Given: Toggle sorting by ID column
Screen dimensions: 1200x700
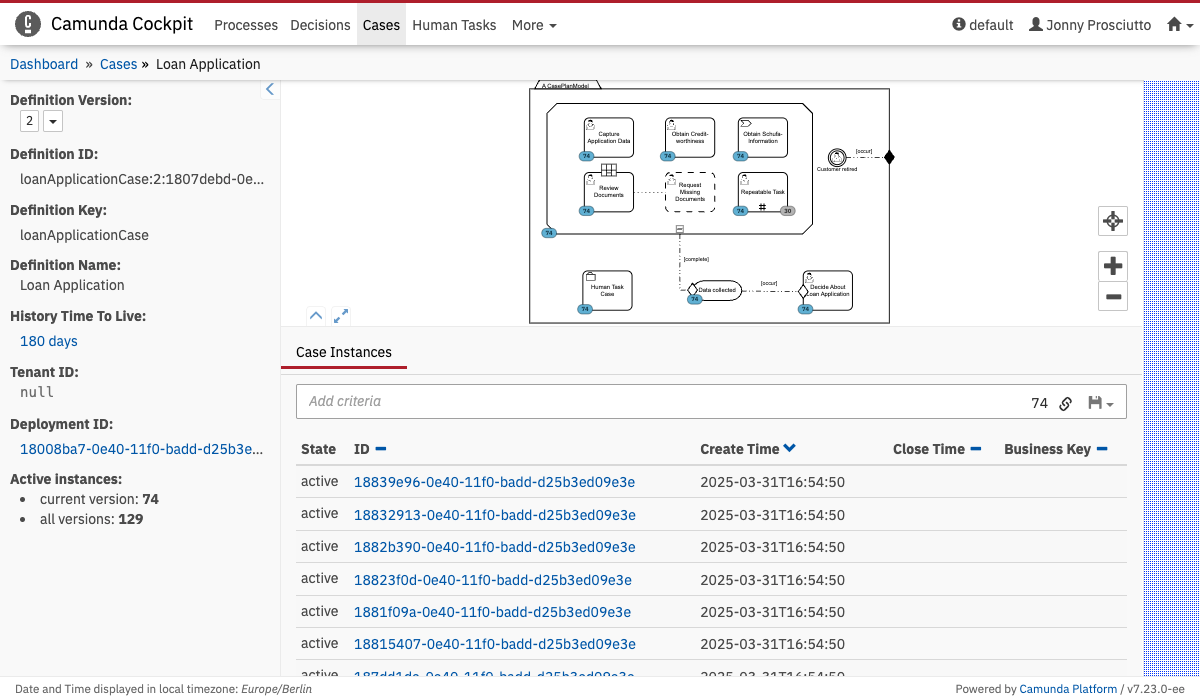Looking at the screenshot, I should [381, 449].
